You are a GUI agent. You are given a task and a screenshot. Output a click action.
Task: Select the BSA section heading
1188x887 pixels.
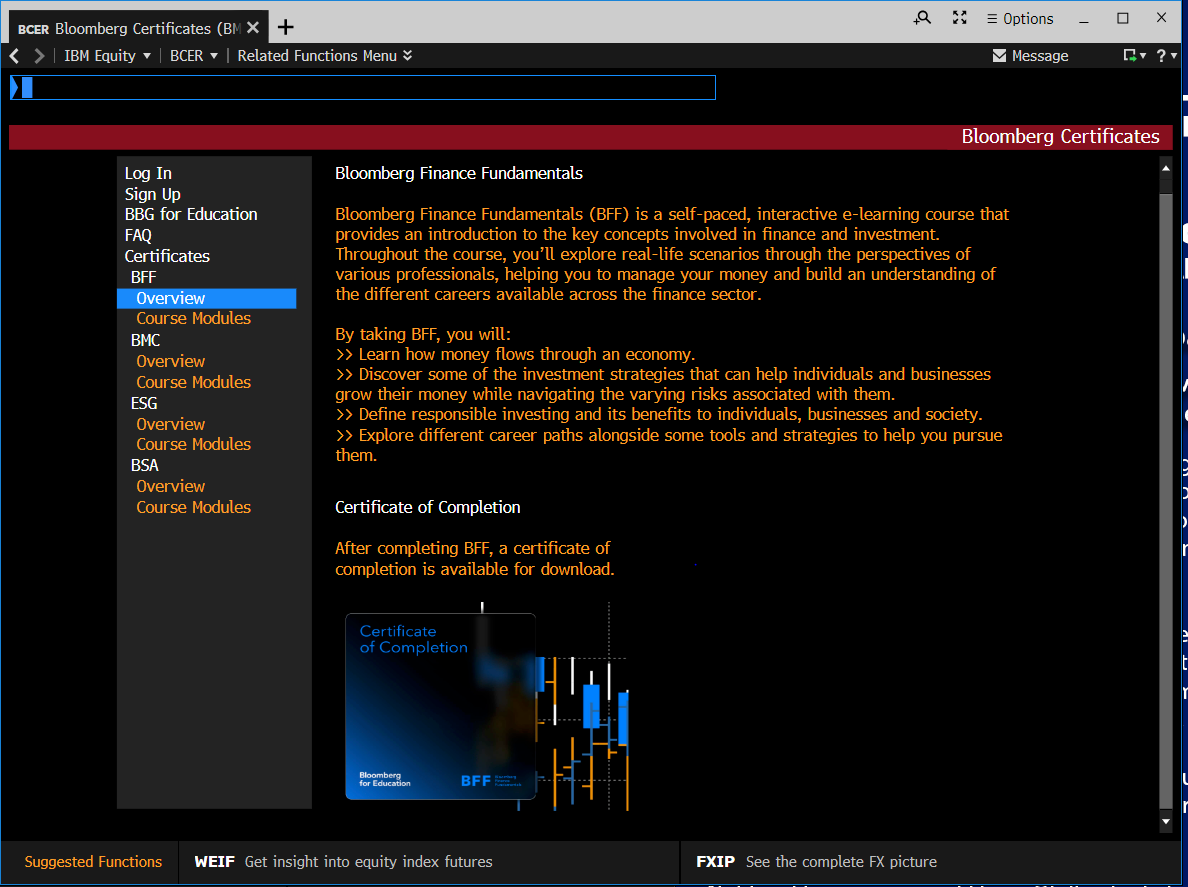coord(144,465)
